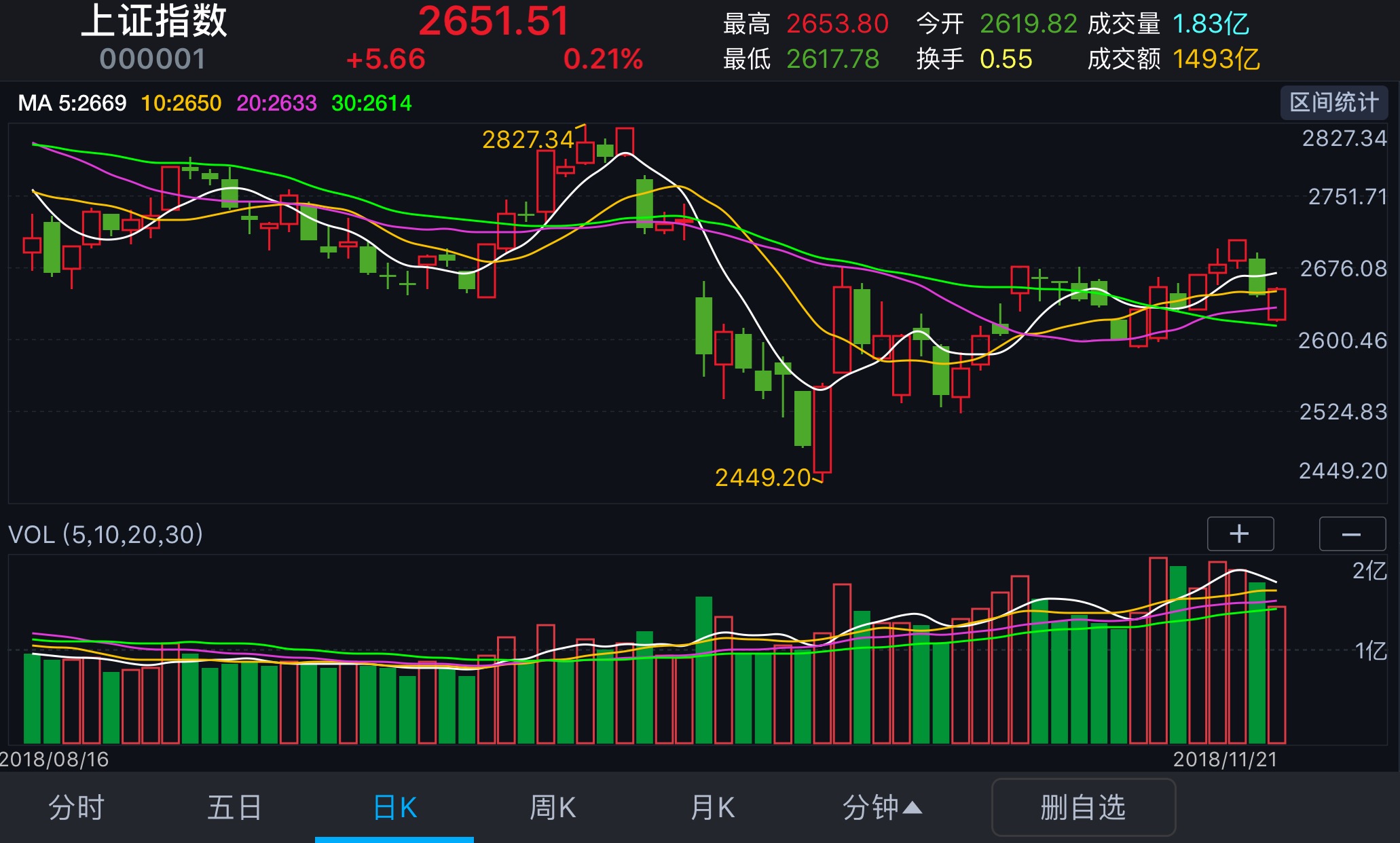1400x843 pixels.
Task: Select the 日K daily candlestick tab
Action: point(395,808)
